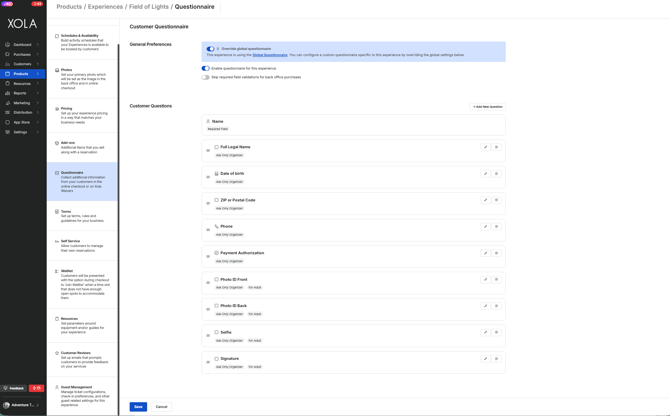Expand the Settings sidebar menu

click(22, 132)
